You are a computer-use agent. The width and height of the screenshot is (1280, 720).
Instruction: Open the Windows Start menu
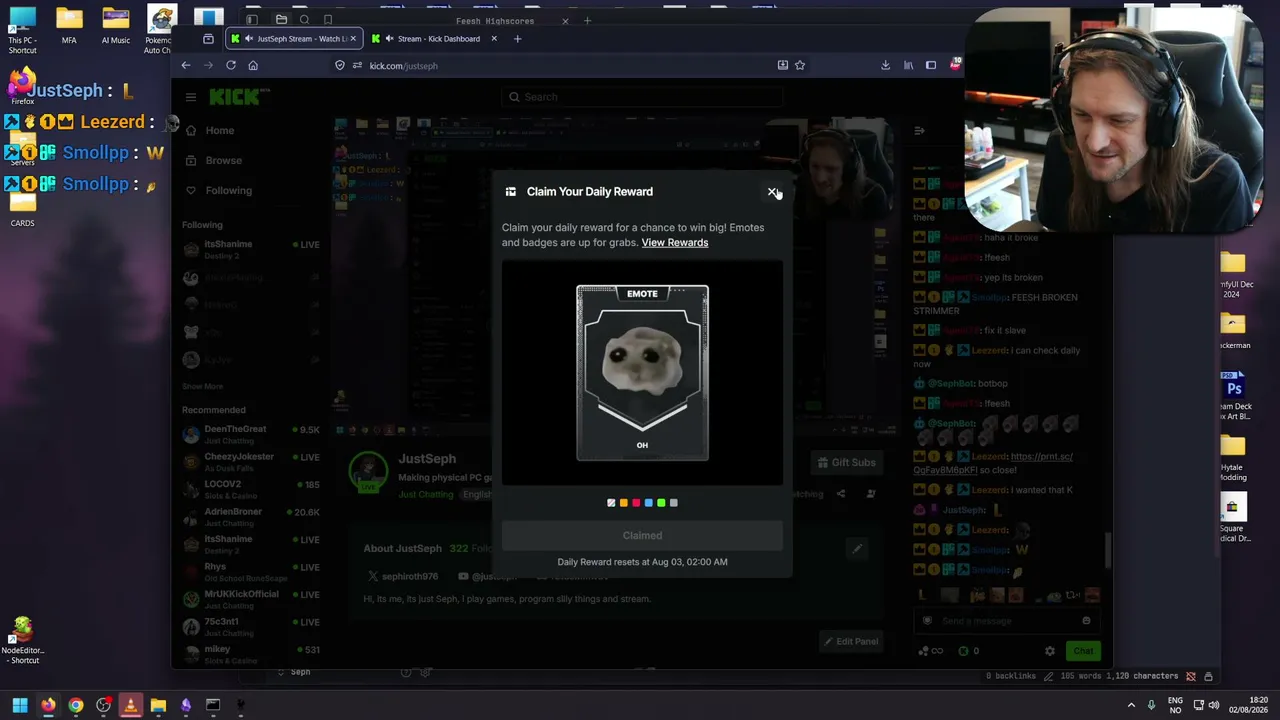point(19,705)
